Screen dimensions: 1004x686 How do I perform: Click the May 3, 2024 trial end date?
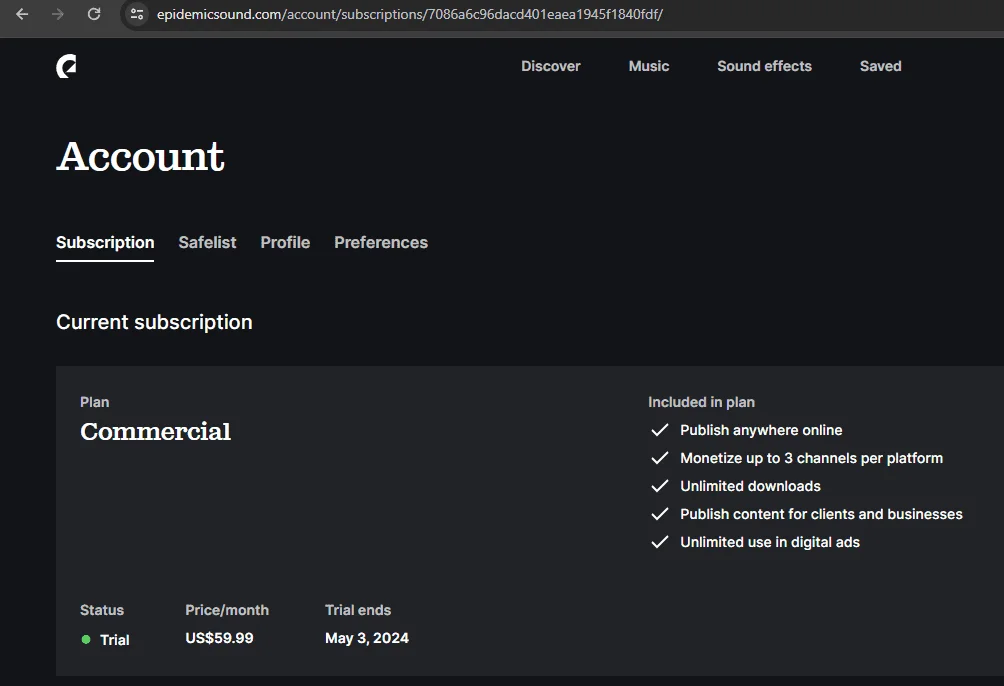tap(366, 638)
